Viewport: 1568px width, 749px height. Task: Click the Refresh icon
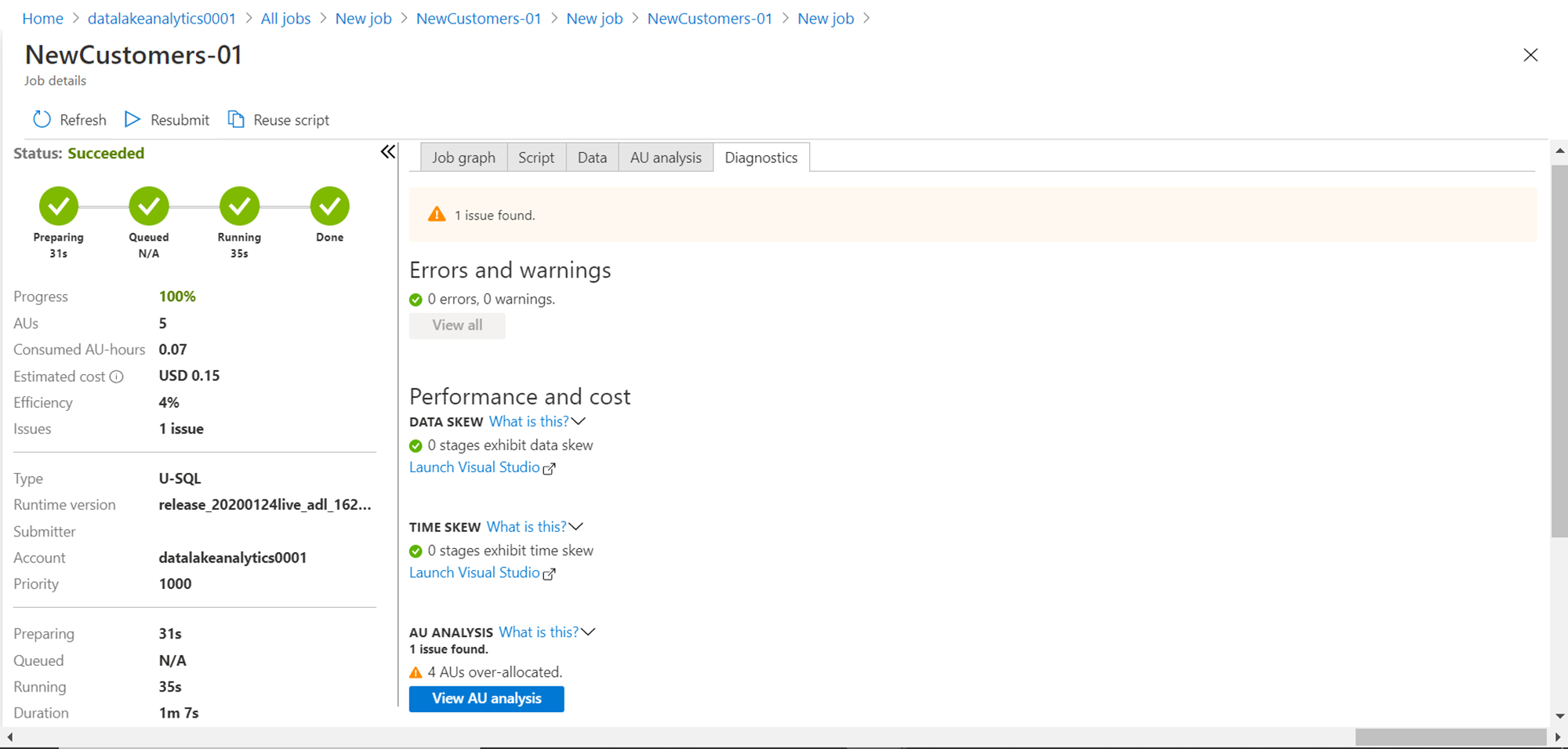tap(42, 119)
